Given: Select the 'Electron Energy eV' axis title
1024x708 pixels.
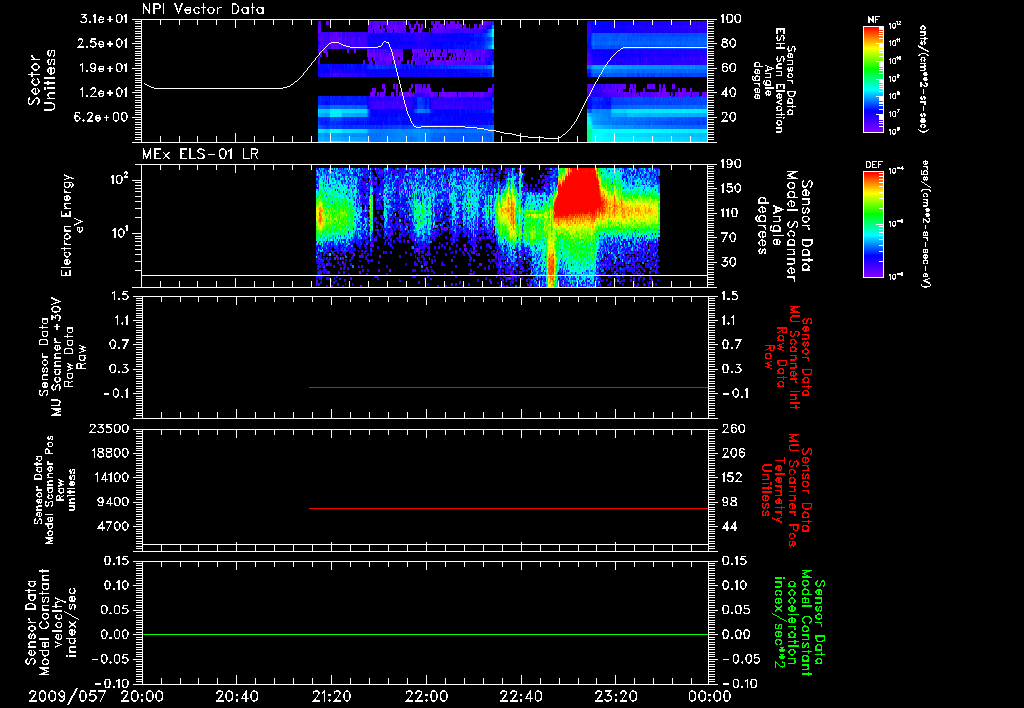Looking at the screenshot, I should point(72,225).
